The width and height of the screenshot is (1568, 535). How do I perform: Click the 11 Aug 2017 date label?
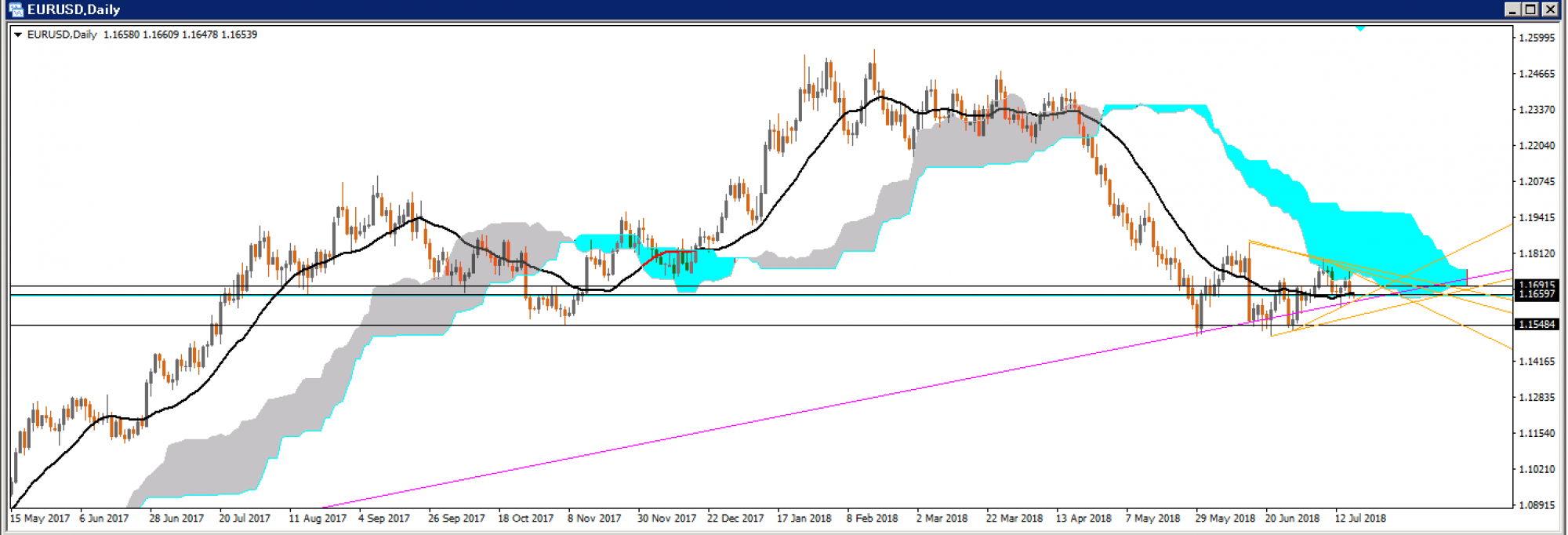pyautogui.click(x=318, y=519)
